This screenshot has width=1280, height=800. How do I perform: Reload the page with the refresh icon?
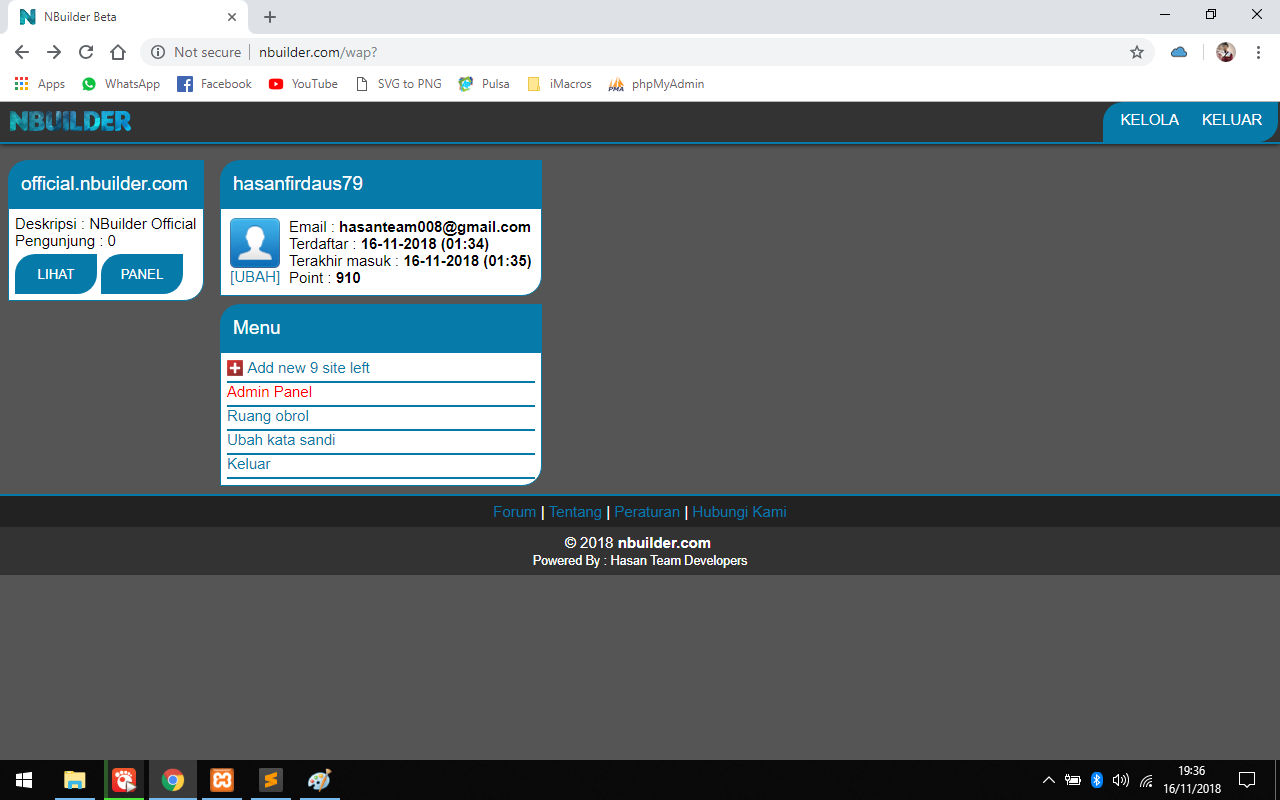[x=88, y=52]
